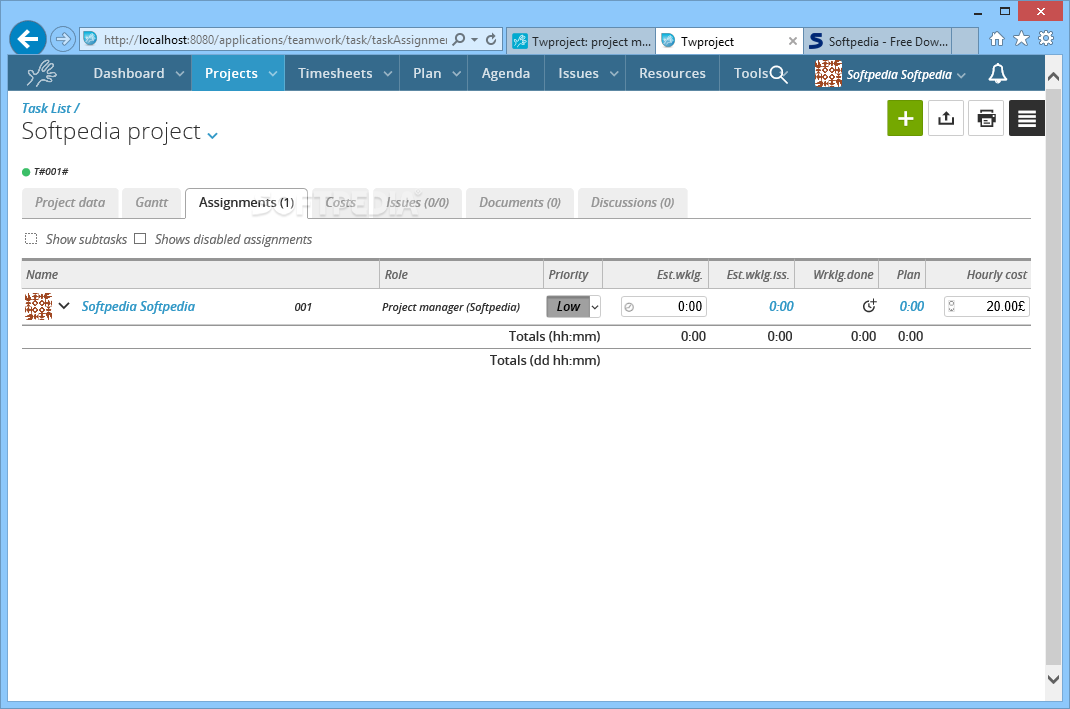Click the Plan 0:00 link
Screen dimensions: 1070x709
coord(912,306)
